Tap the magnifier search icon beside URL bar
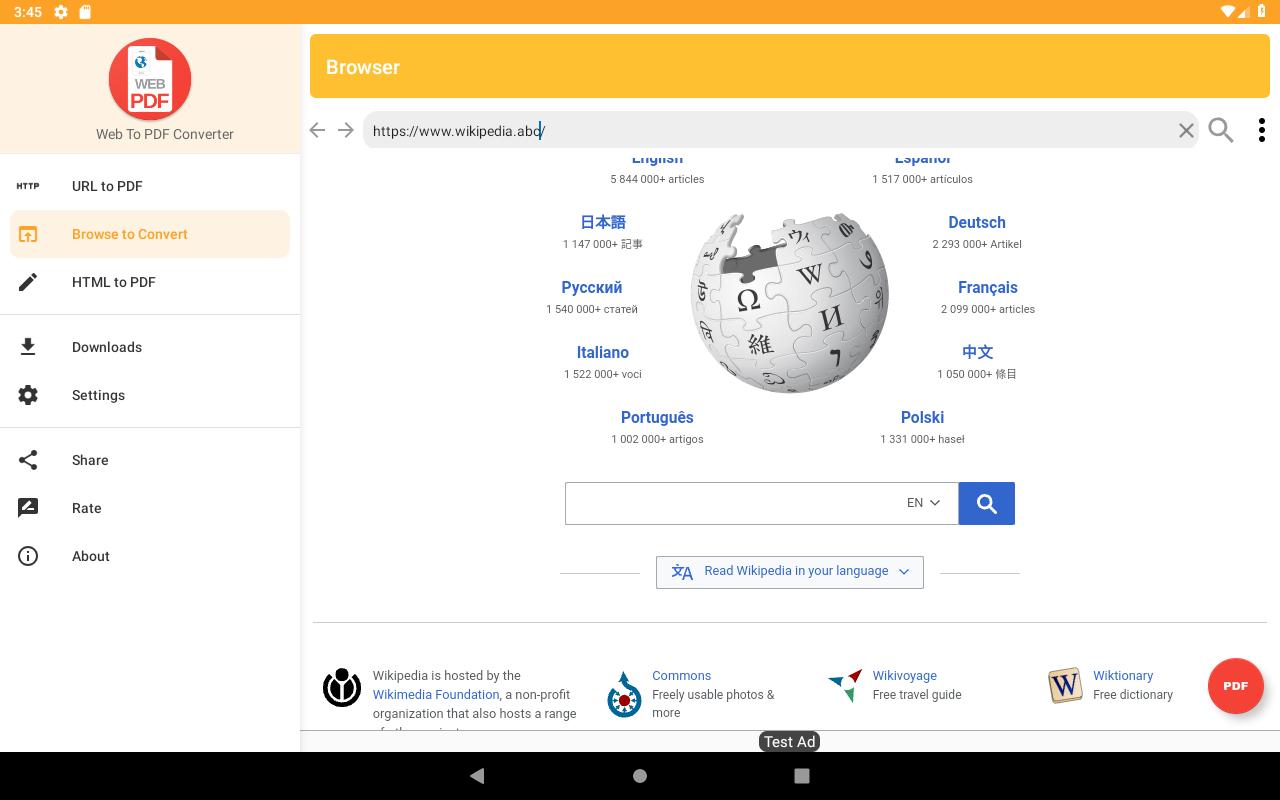 [x=1221, y=130]
